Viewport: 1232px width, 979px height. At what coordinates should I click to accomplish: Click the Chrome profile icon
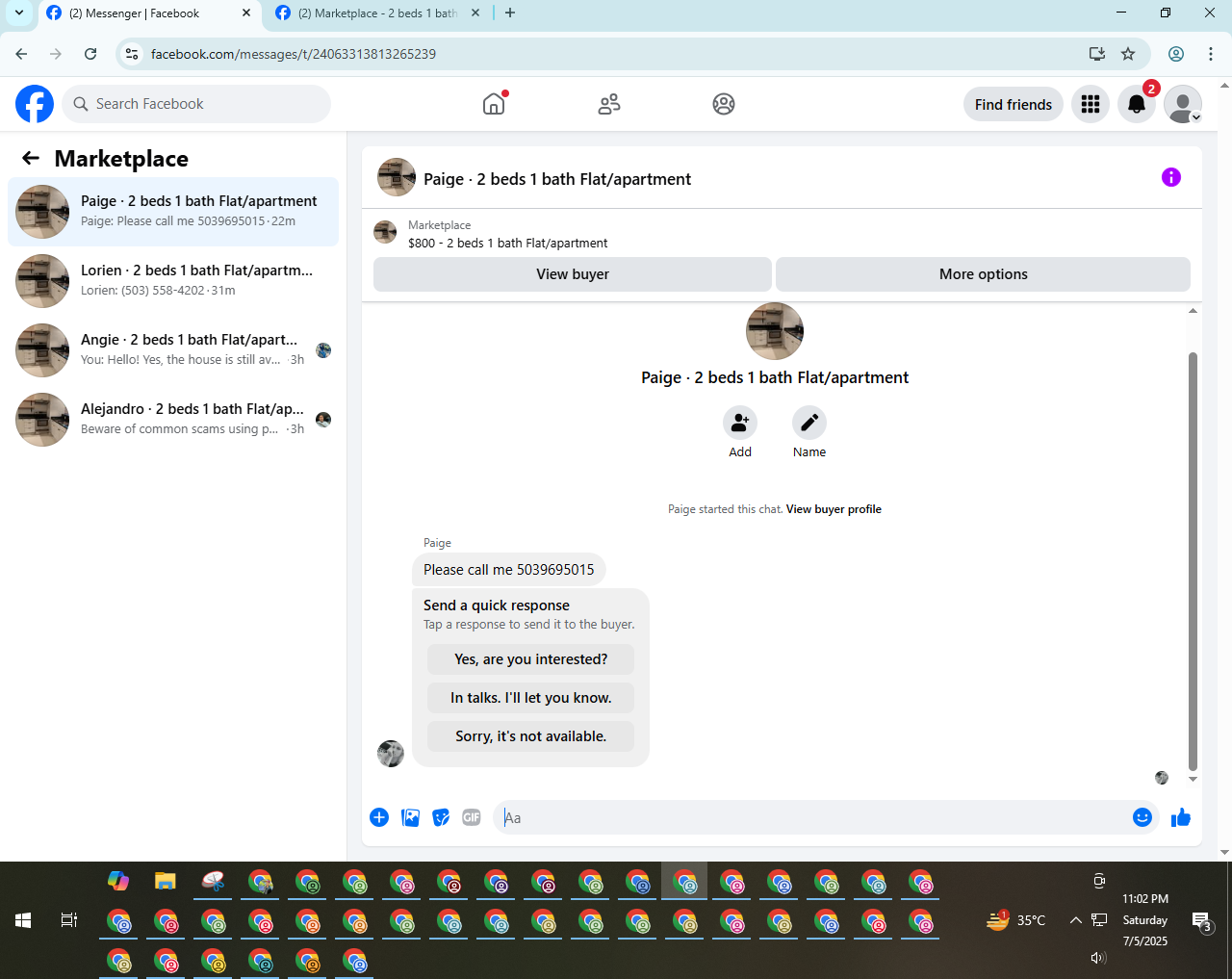(x=1176, y=54)
